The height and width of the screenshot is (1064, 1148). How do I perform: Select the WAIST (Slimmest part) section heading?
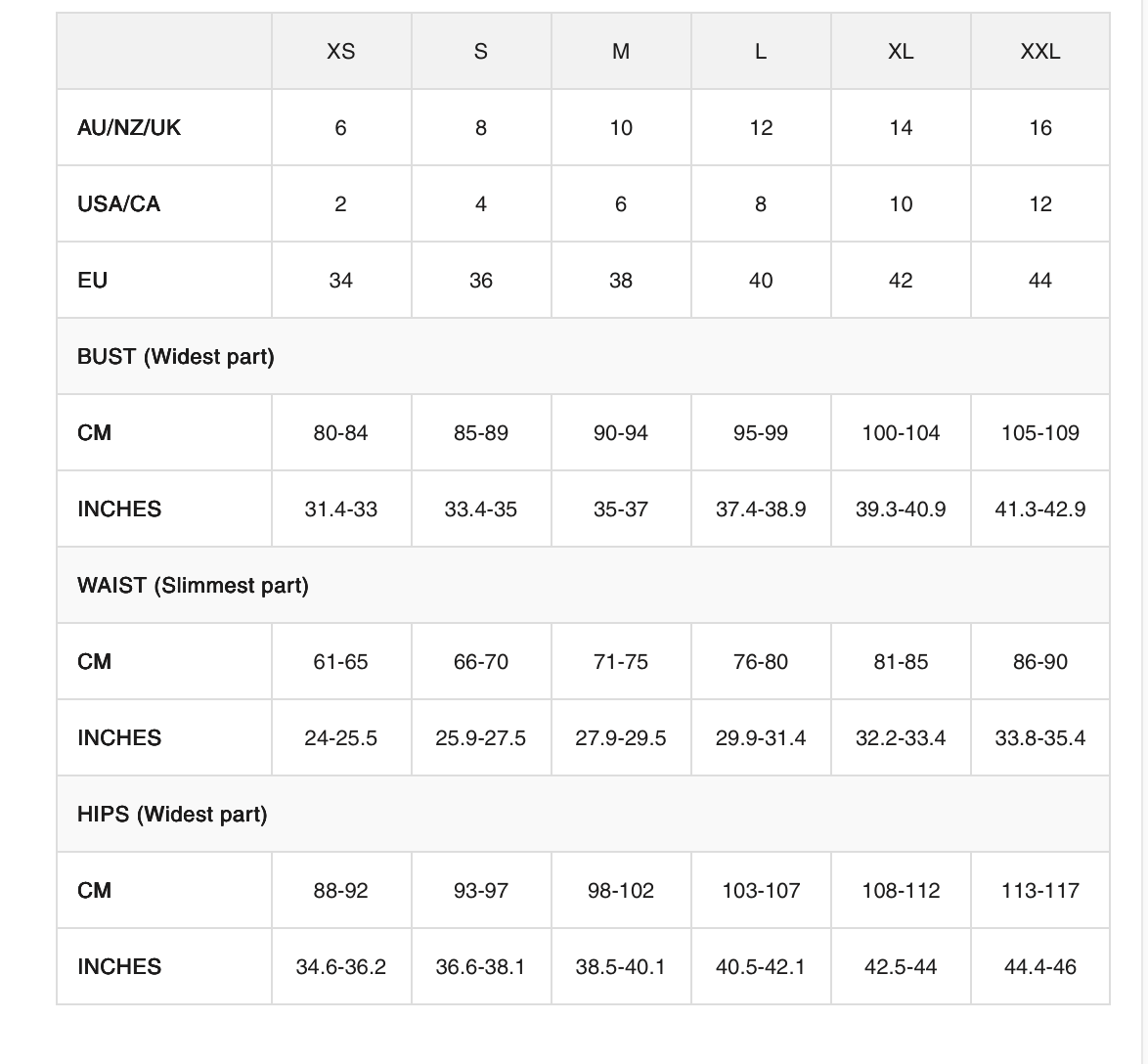point(193,585)
